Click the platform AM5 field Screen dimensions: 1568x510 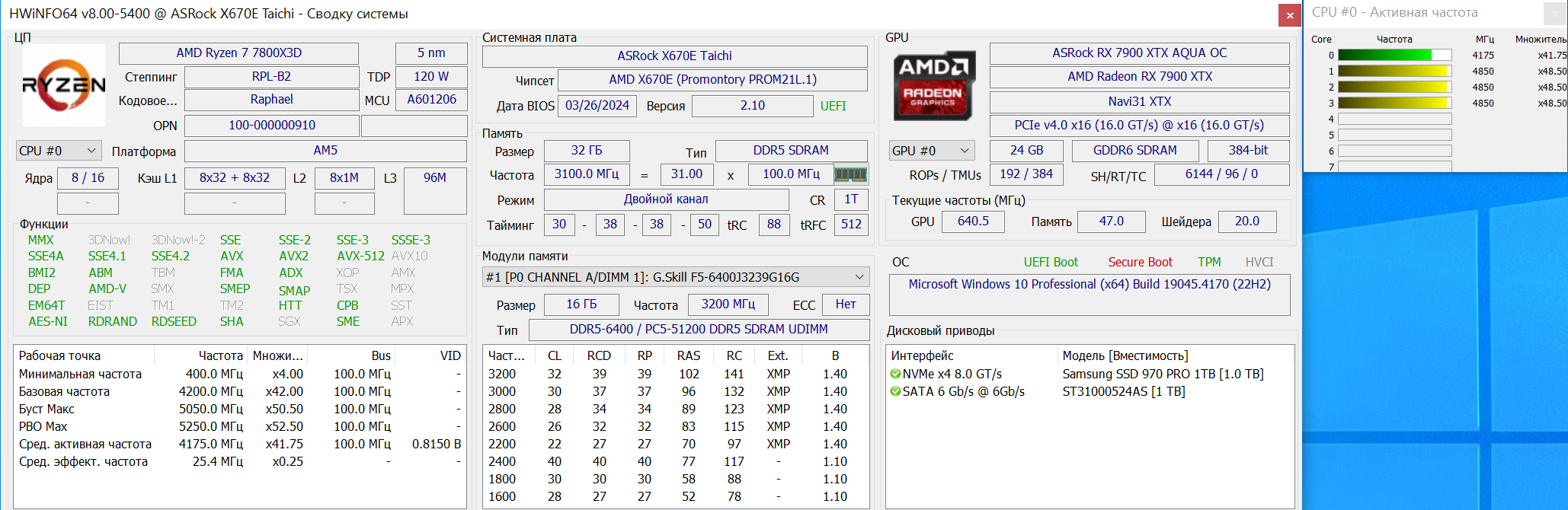pos(325,151)
